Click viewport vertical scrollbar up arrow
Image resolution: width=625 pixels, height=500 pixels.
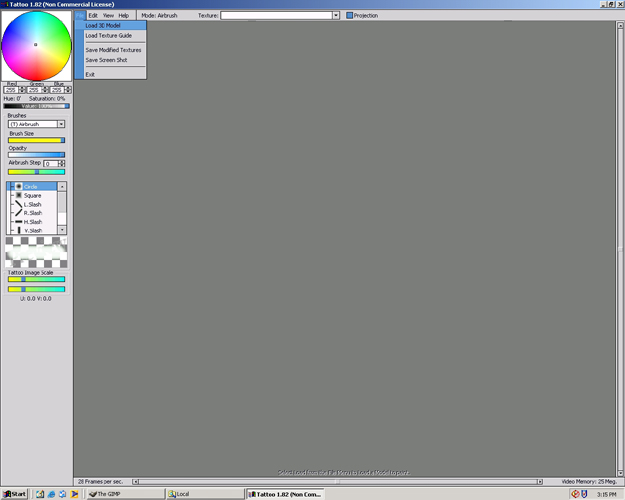click(620, 25)
